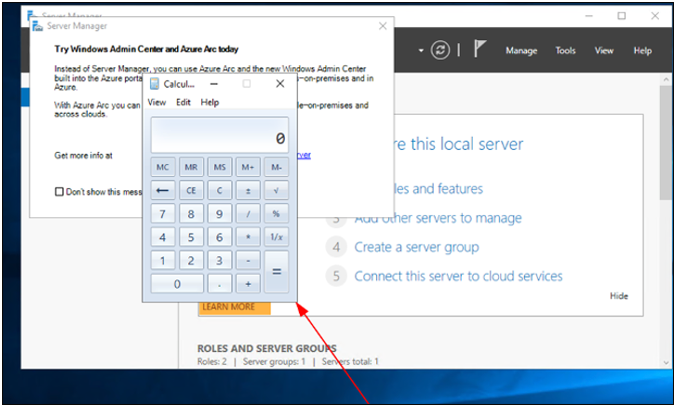Image resolution: width=675 pixels, height=406 pixels.
Task: Open the Tools menu in Server Manager
Action: (x=566, y=51)
